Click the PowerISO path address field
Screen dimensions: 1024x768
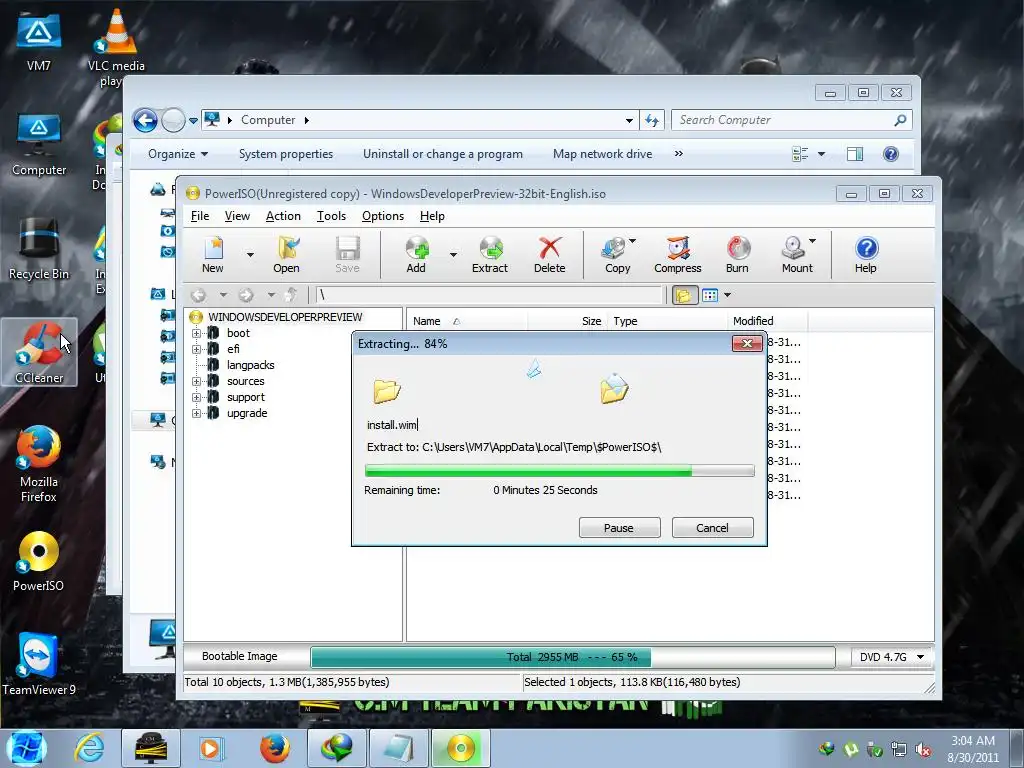click(489, 295)
